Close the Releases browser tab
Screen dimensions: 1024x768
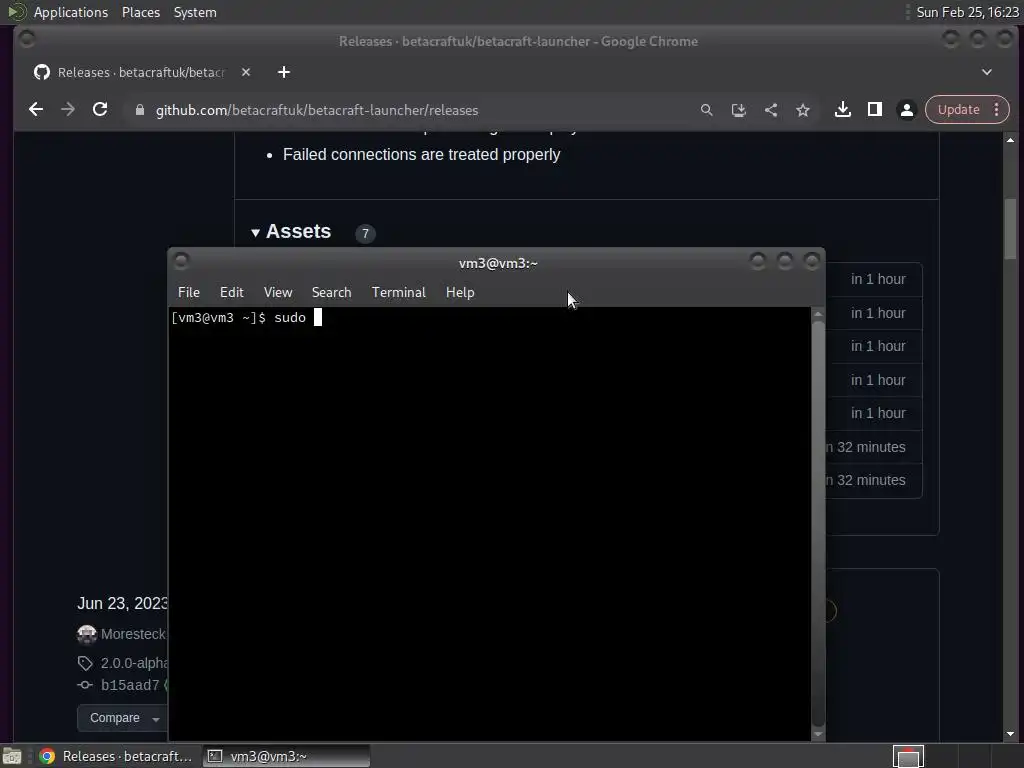coord(246,72)
